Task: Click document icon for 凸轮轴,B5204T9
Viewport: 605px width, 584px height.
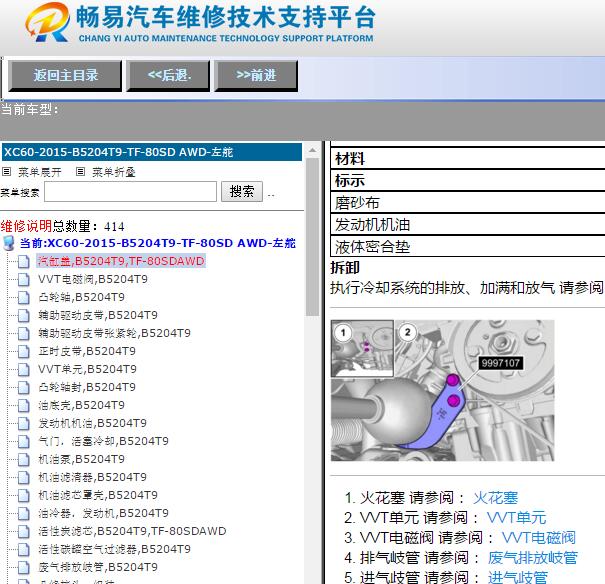Action: tap(24, 297)
